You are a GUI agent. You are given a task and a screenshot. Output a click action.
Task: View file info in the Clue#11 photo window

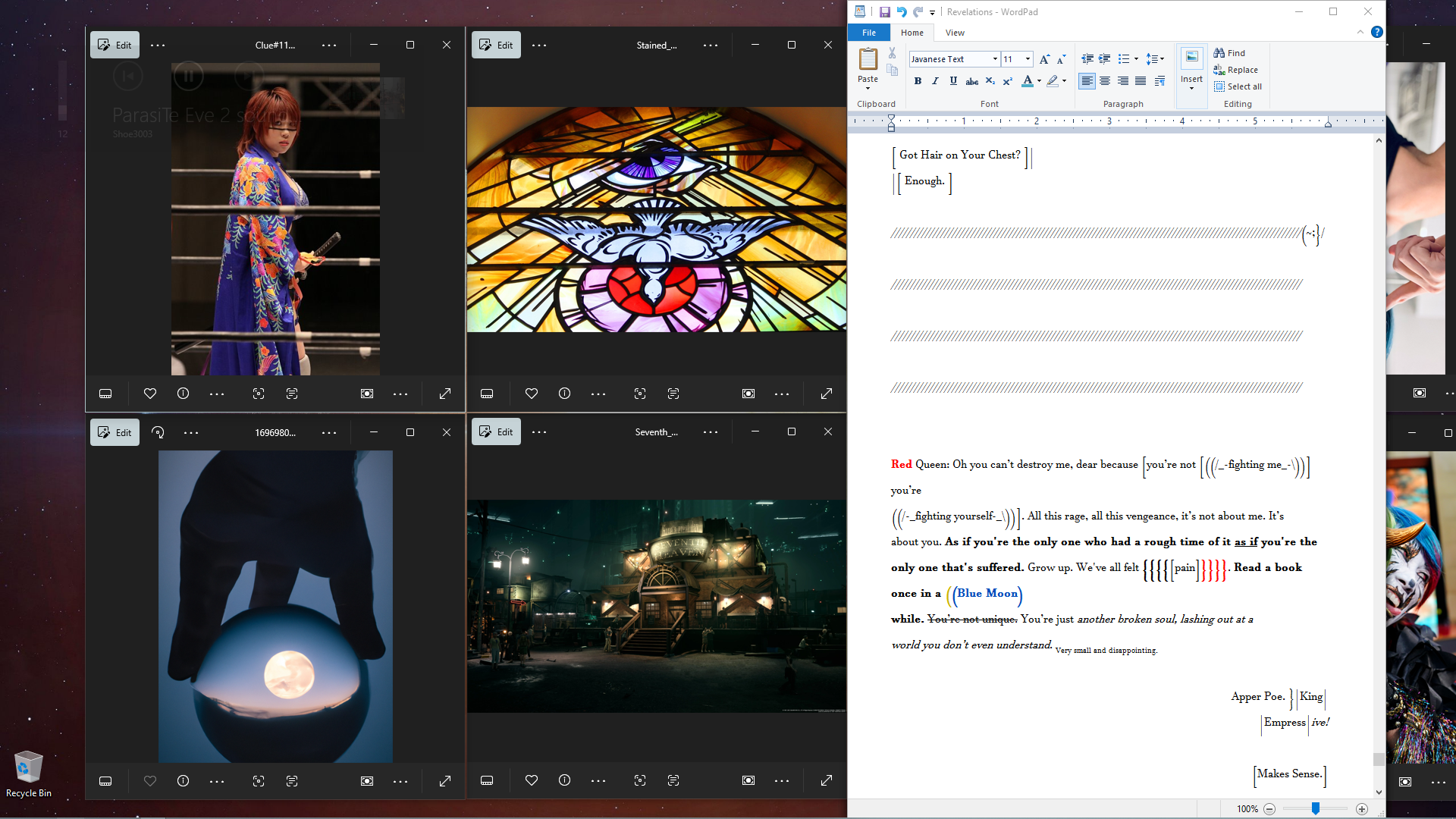click(183, 394)
